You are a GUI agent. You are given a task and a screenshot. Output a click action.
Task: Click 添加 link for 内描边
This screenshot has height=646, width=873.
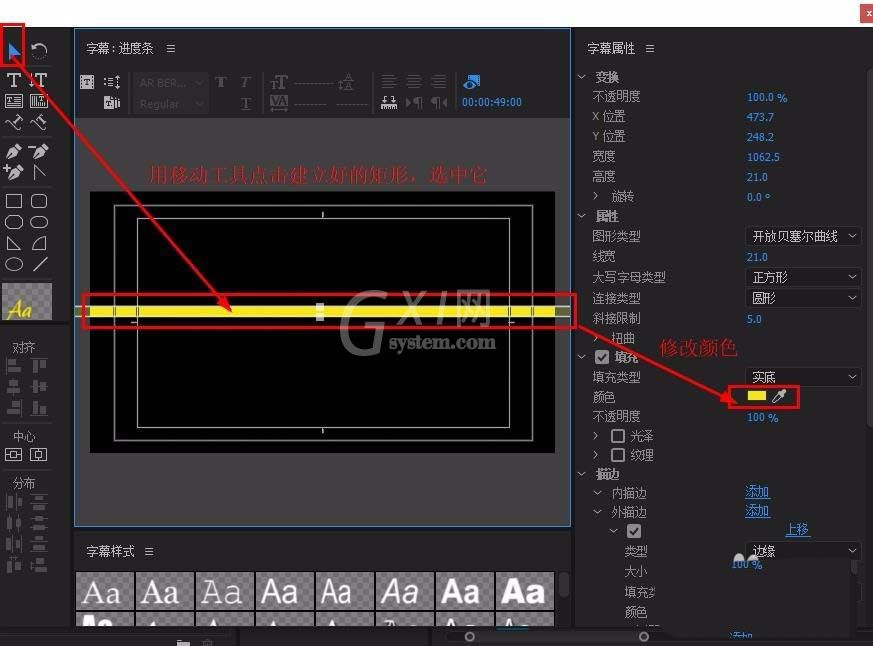pyautogui.click(x=757, y=492)
